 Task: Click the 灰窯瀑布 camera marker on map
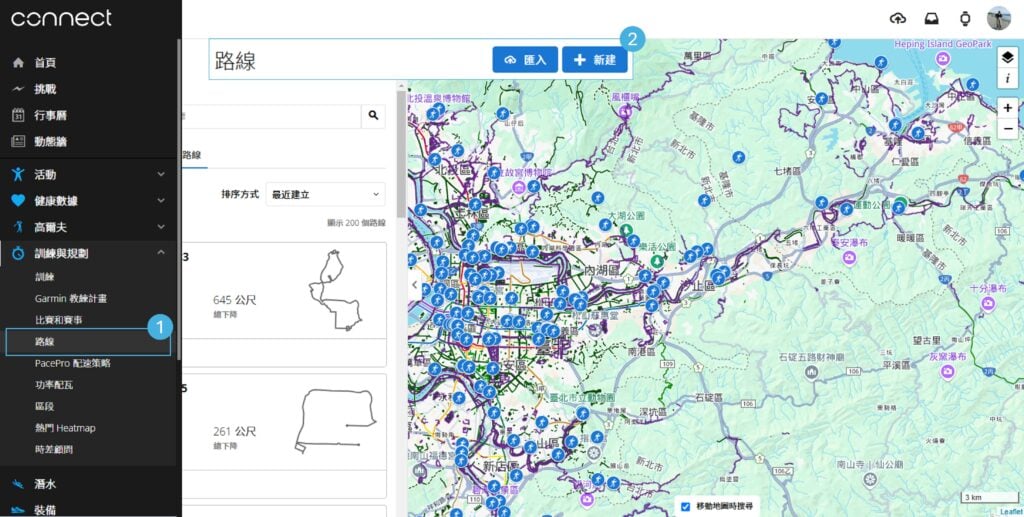click(948, 372)
